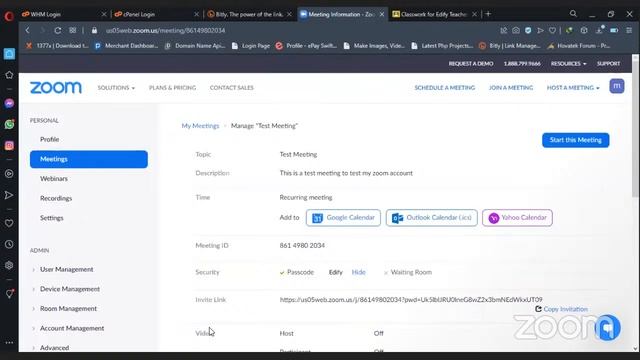The width and height of the screenshot is (640, 360).
Task: Click Copy Invitation link
Action: [x=562, y=309]
